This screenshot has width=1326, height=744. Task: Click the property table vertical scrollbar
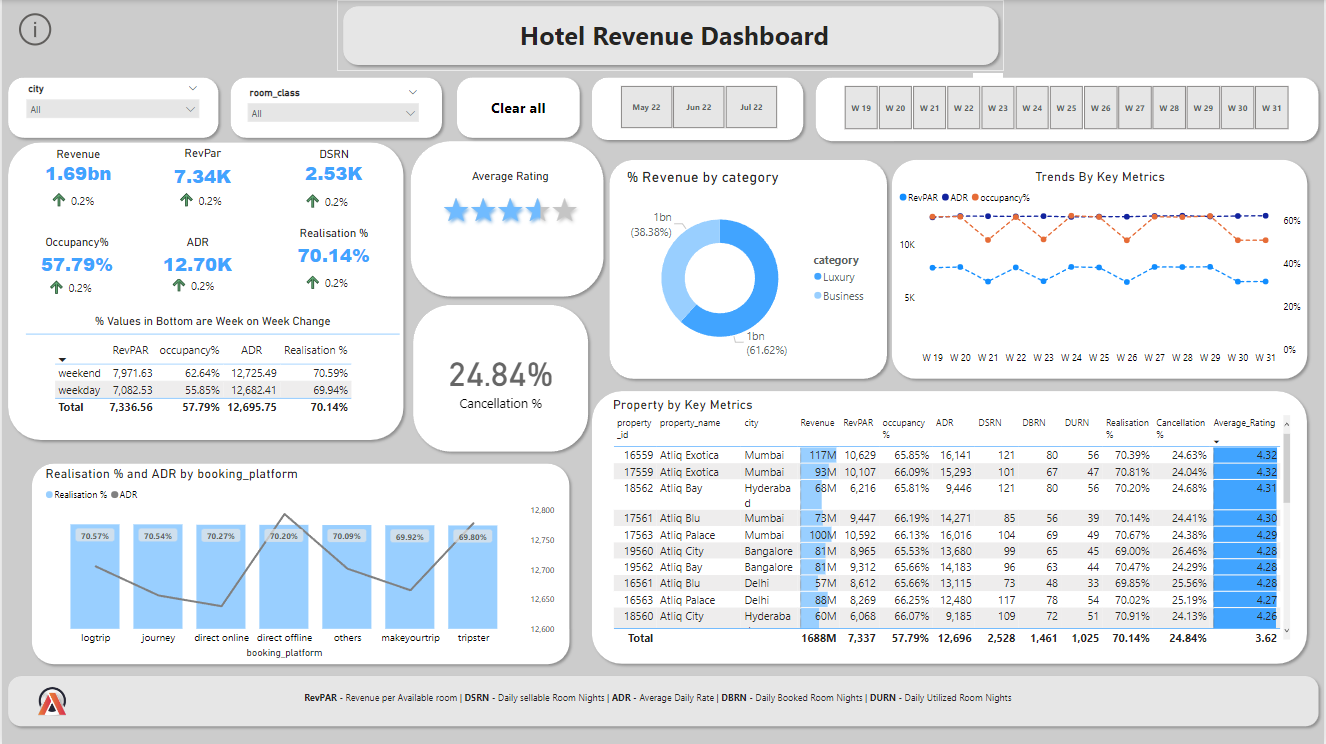point(1286,480)
